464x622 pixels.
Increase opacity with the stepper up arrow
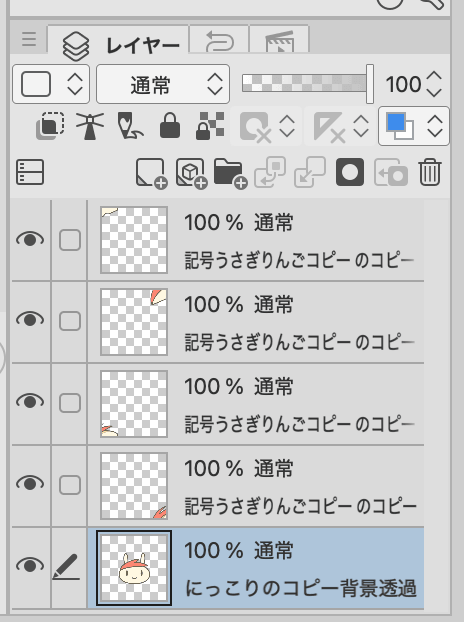click(x=434, y=76)
